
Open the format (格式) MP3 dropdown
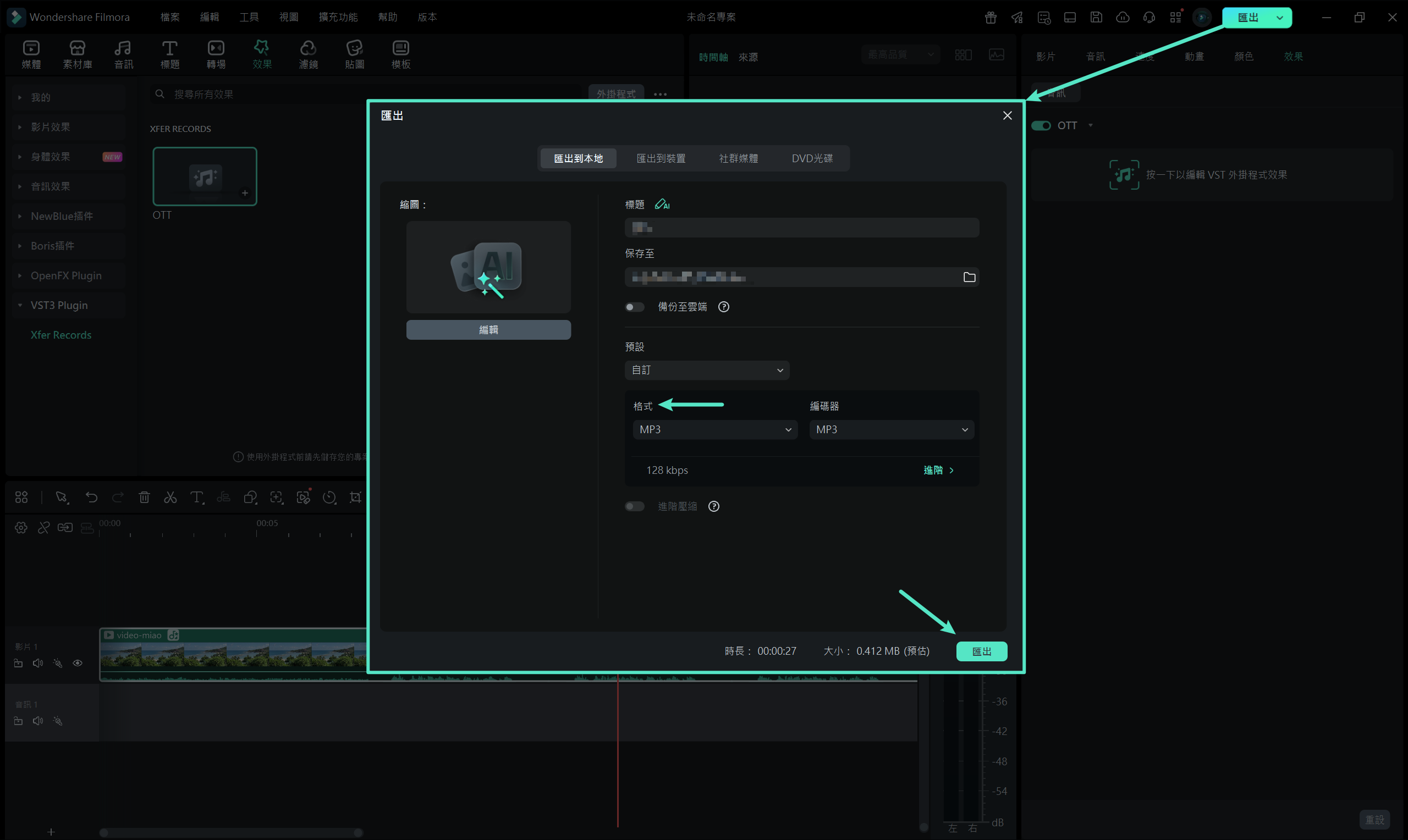(x=714, y=430)
